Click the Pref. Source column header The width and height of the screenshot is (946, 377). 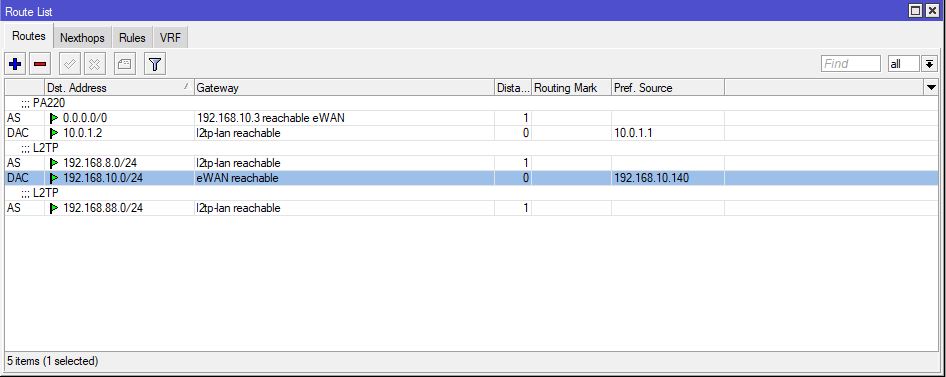[667, 87]
